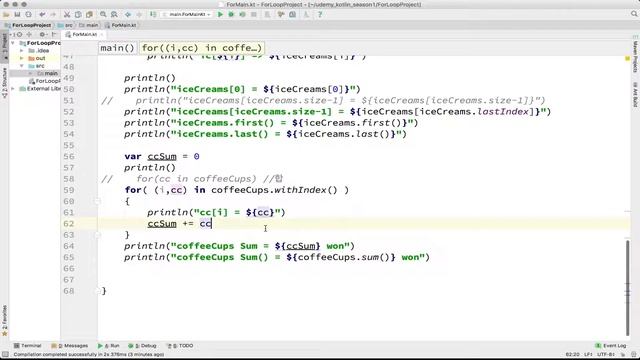
Task: Open the Terminal tool window
Action: pyautogui.click(x=28, y=346)
